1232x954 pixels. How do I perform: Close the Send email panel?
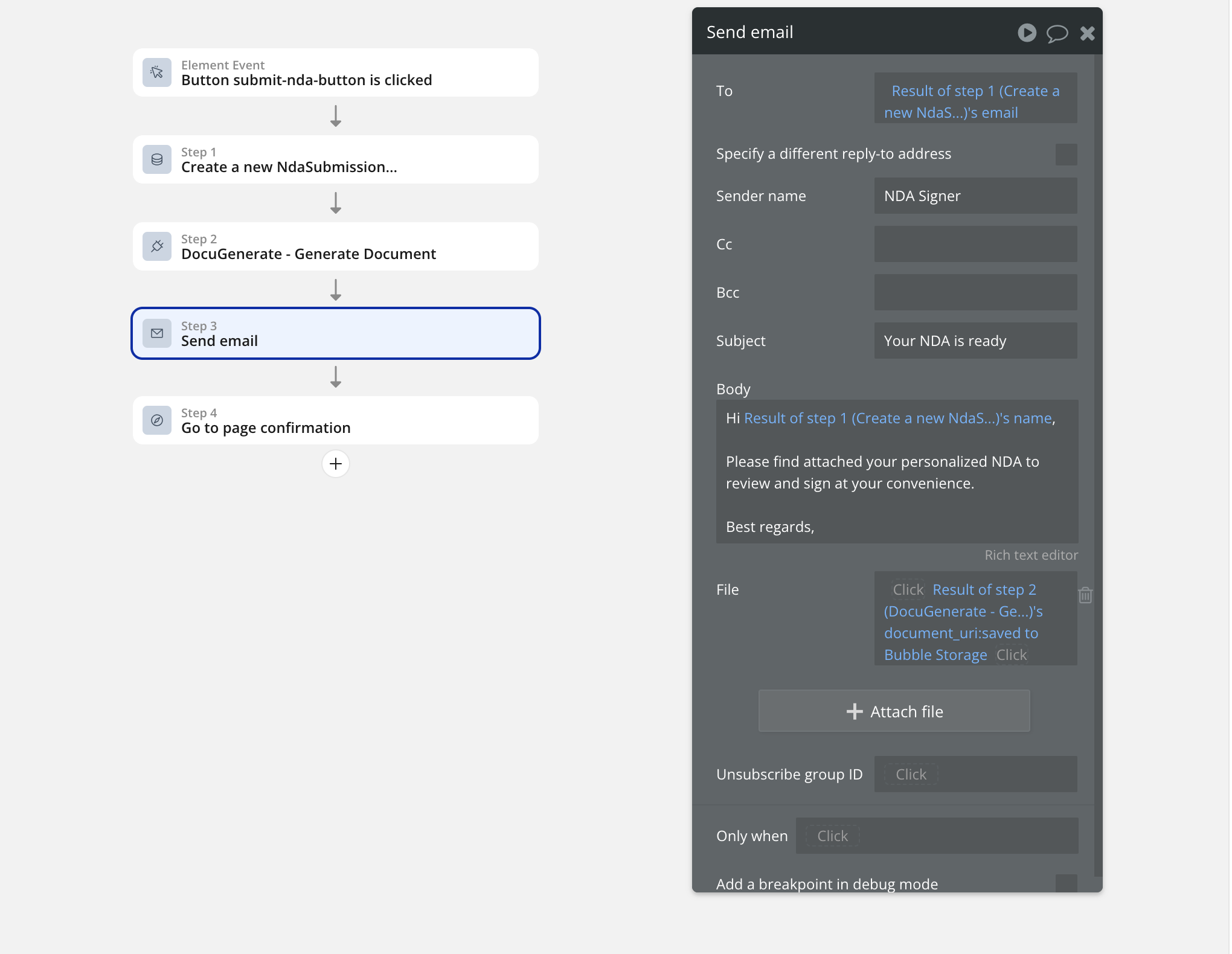point(1088,33)
